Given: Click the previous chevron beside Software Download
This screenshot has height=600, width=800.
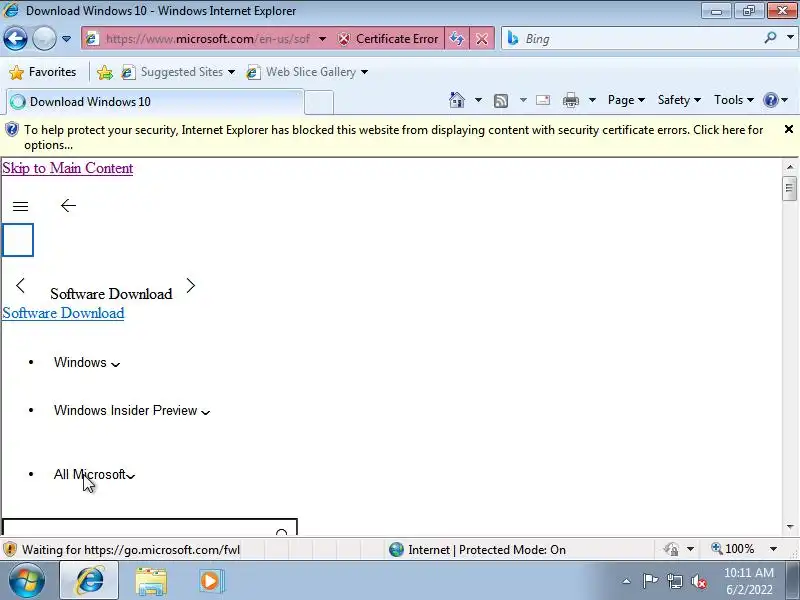Looking at the screenshot, I should (x=20, y=286).
